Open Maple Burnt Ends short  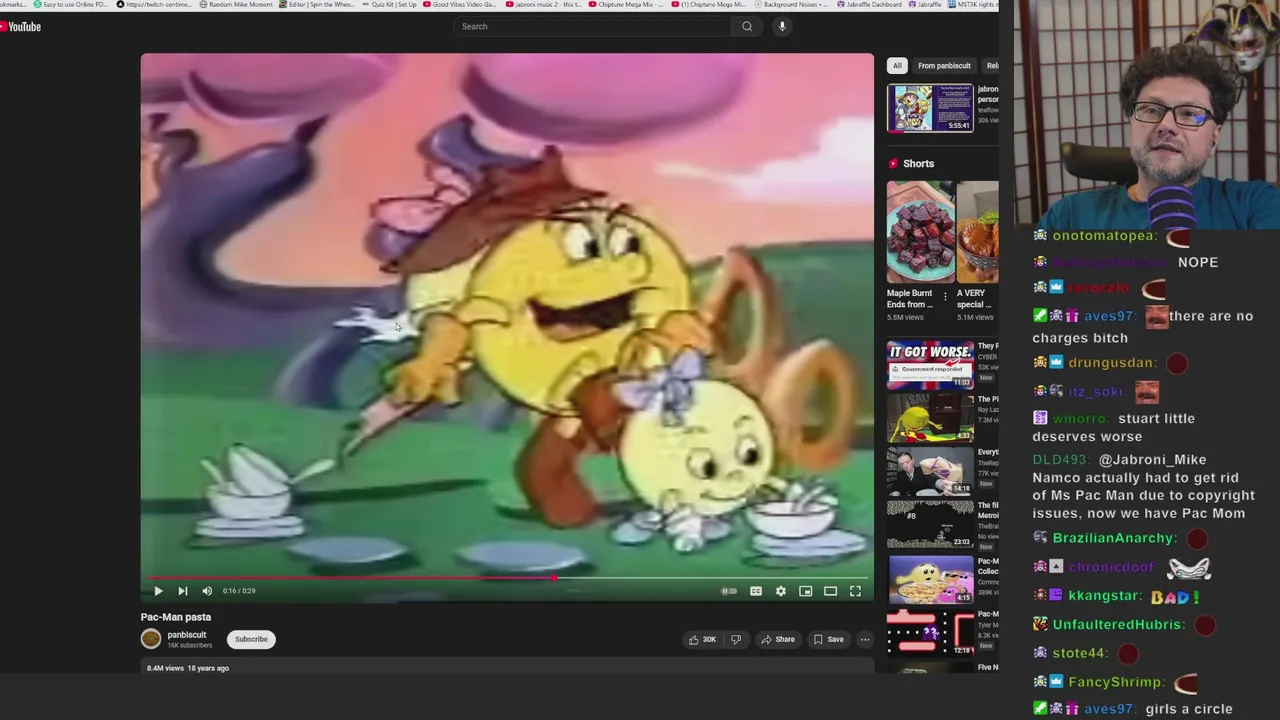[x=920, y=232]
